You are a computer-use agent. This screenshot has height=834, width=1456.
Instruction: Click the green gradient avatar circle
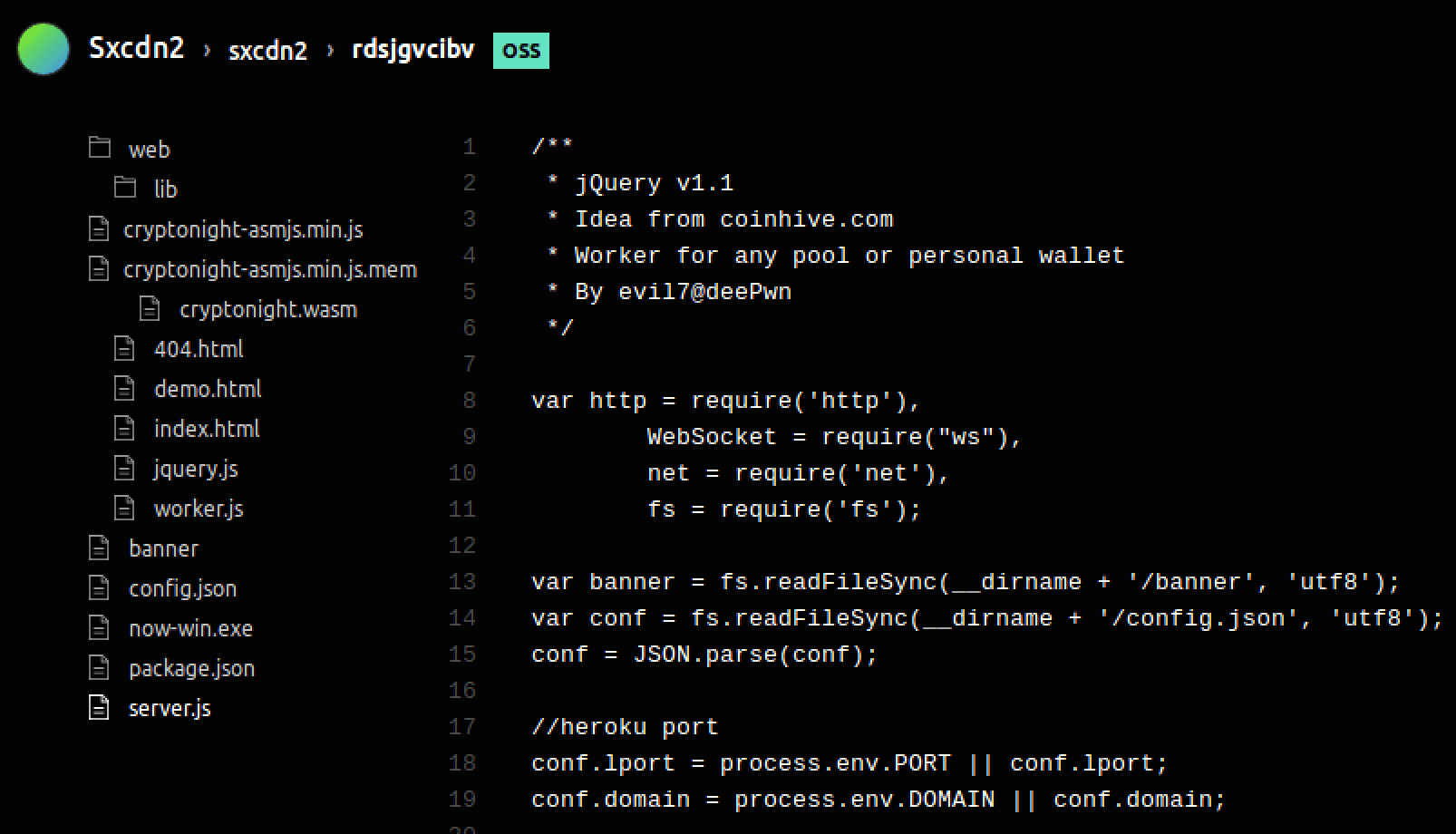point(43,49)
